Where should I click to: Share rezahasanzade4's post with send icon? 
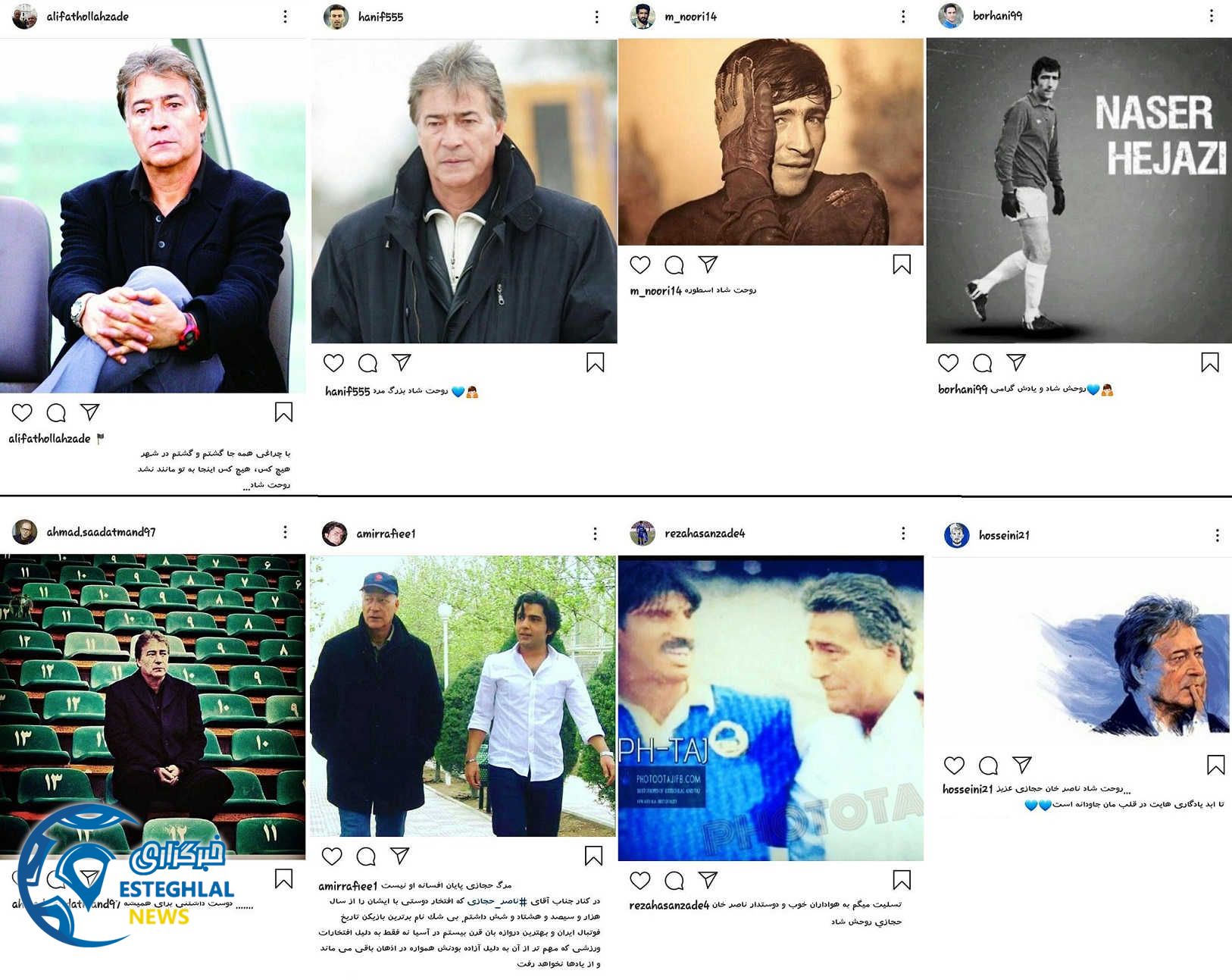[708, 879]
